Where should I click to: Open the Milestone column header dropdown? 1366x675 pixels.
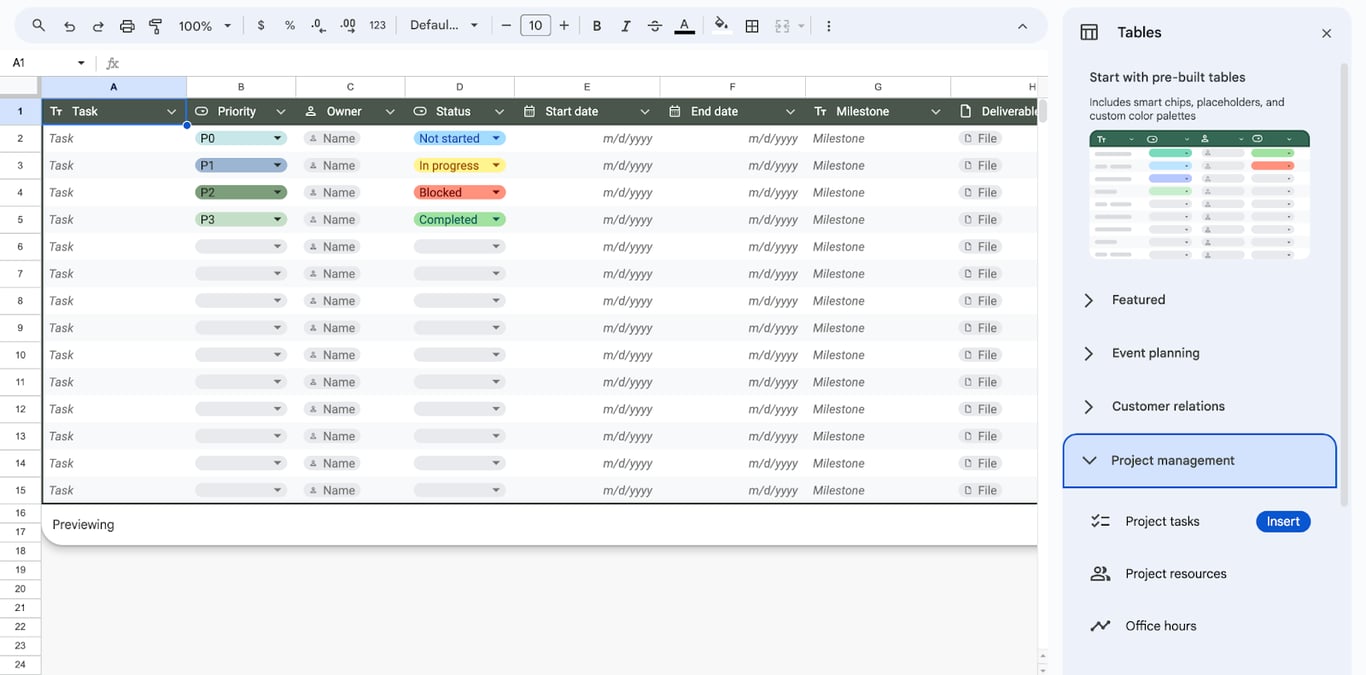tap(936, 112)
